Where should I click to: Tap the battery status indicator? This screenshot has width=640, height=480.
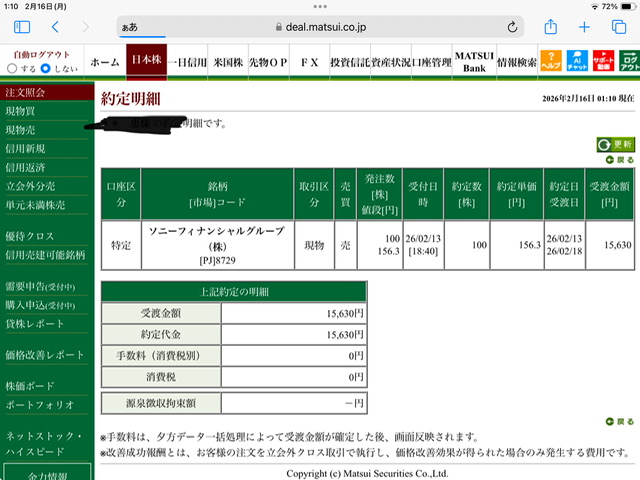point(628,7)
